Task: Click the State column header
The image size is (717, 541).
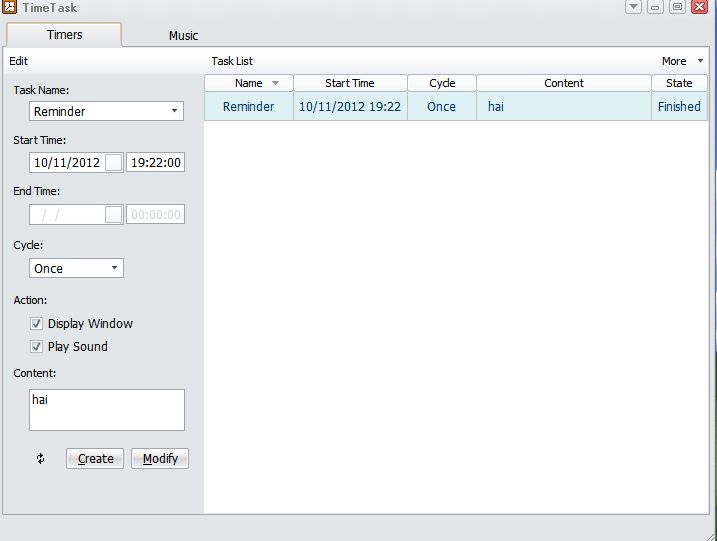Action: [x=680, y=83]
